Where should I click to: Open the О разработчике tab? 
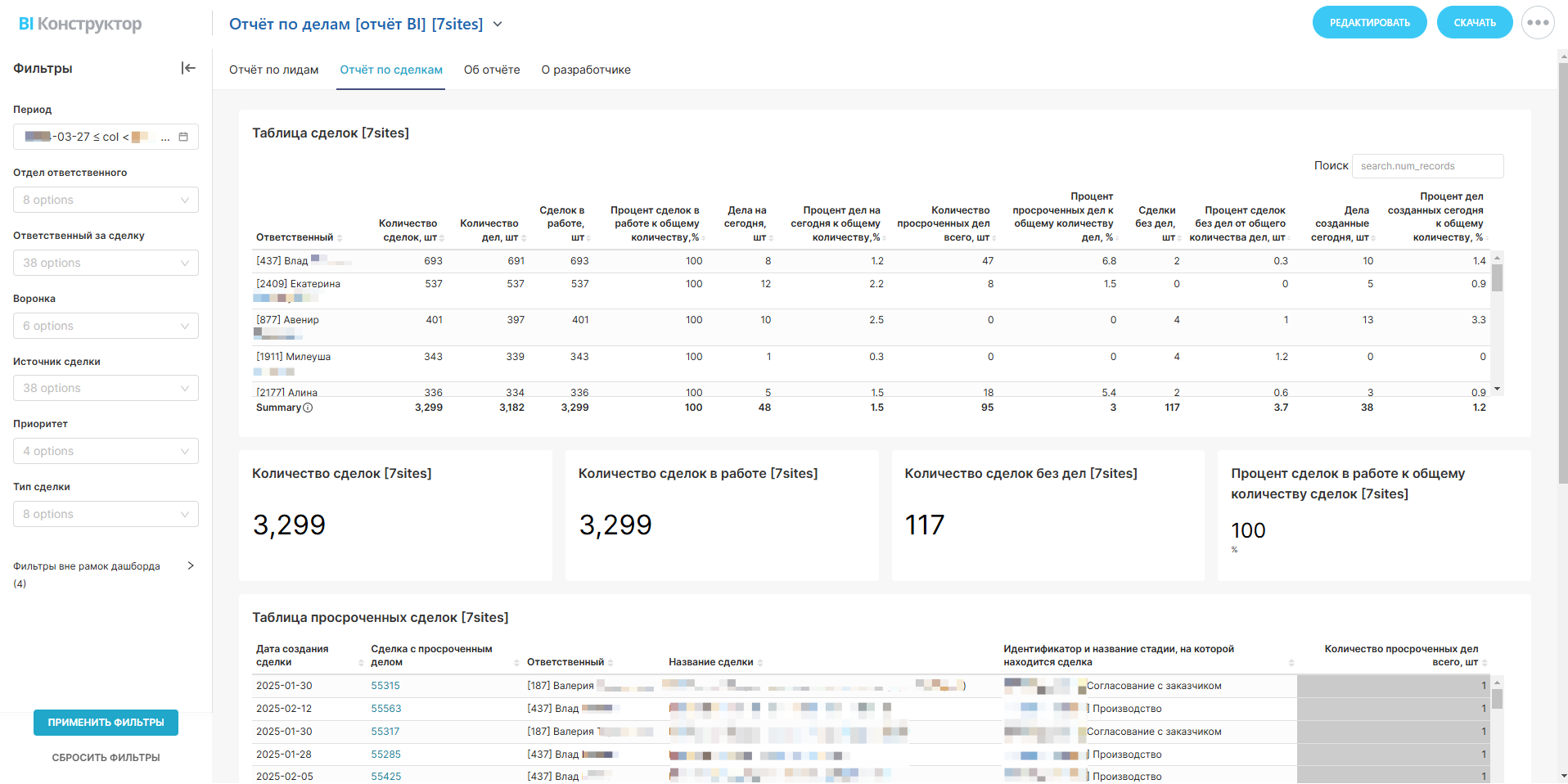[585, 70]
